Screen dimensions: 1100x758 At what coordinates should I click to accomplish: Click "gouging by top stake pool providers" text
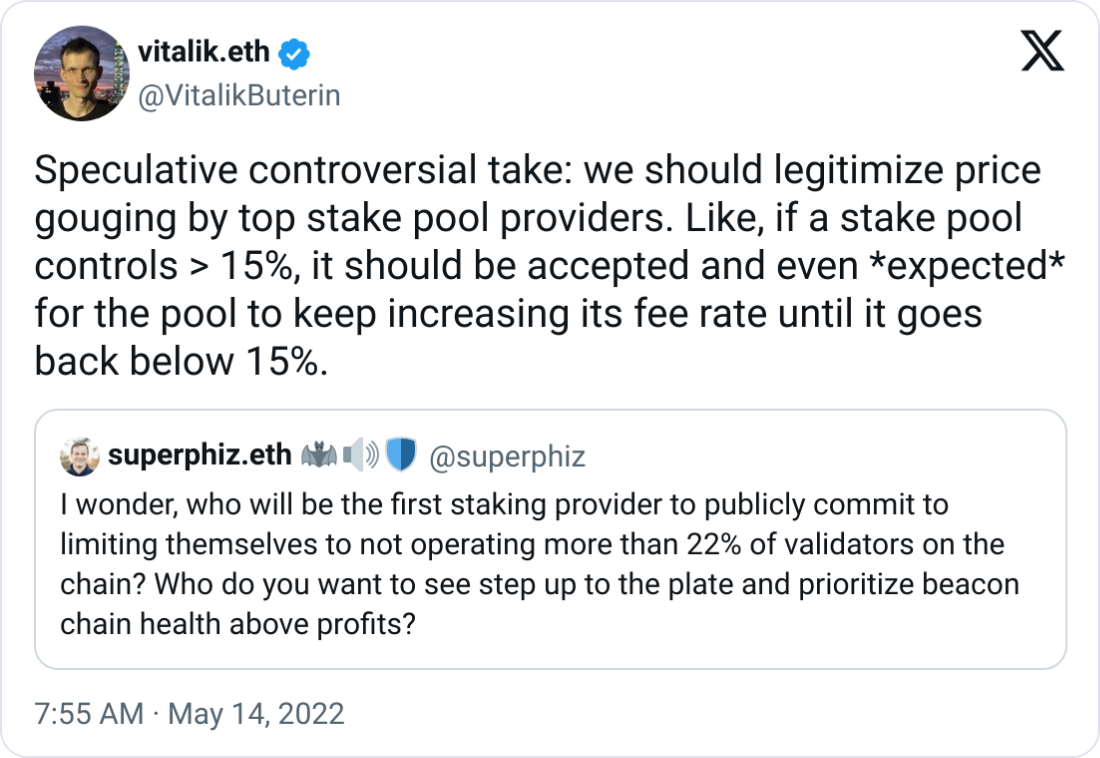tap(349, 219)
